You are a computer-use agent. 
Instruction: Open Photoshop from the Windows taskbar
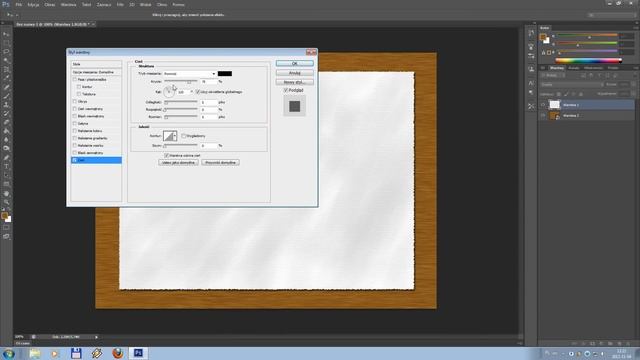point(138,353)
